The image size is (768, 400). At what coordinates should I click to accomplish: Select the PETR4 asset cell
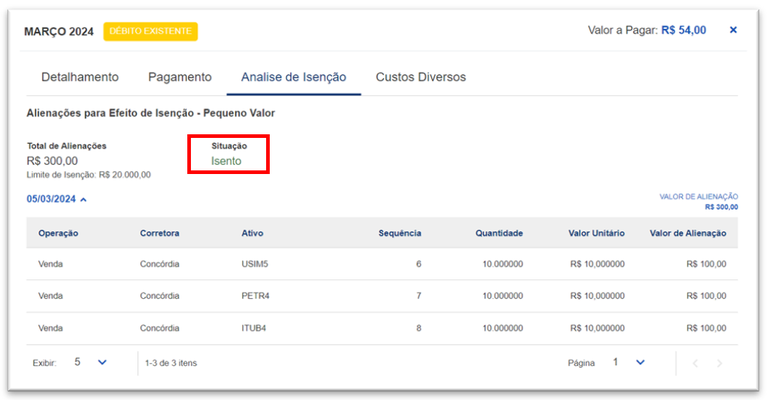coord(255,296)
